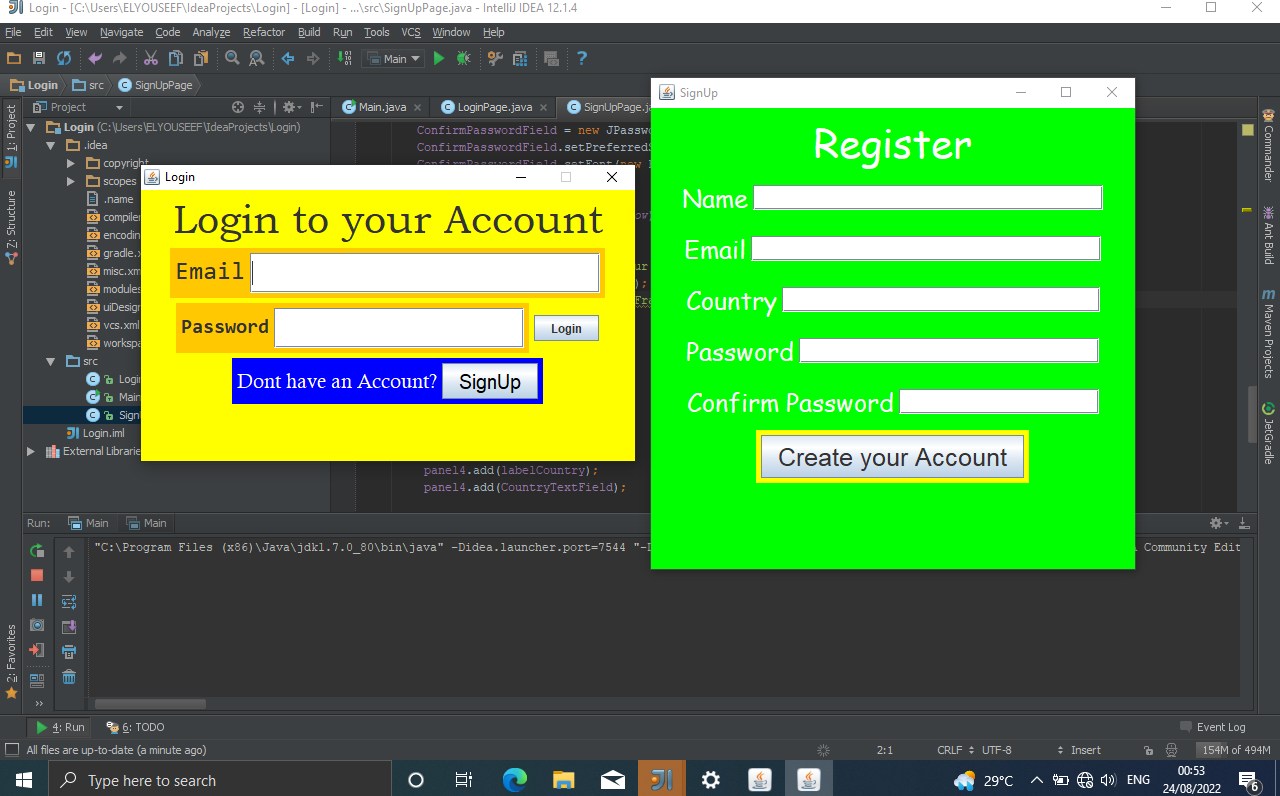Run Main with green play icon

[438, 59]
